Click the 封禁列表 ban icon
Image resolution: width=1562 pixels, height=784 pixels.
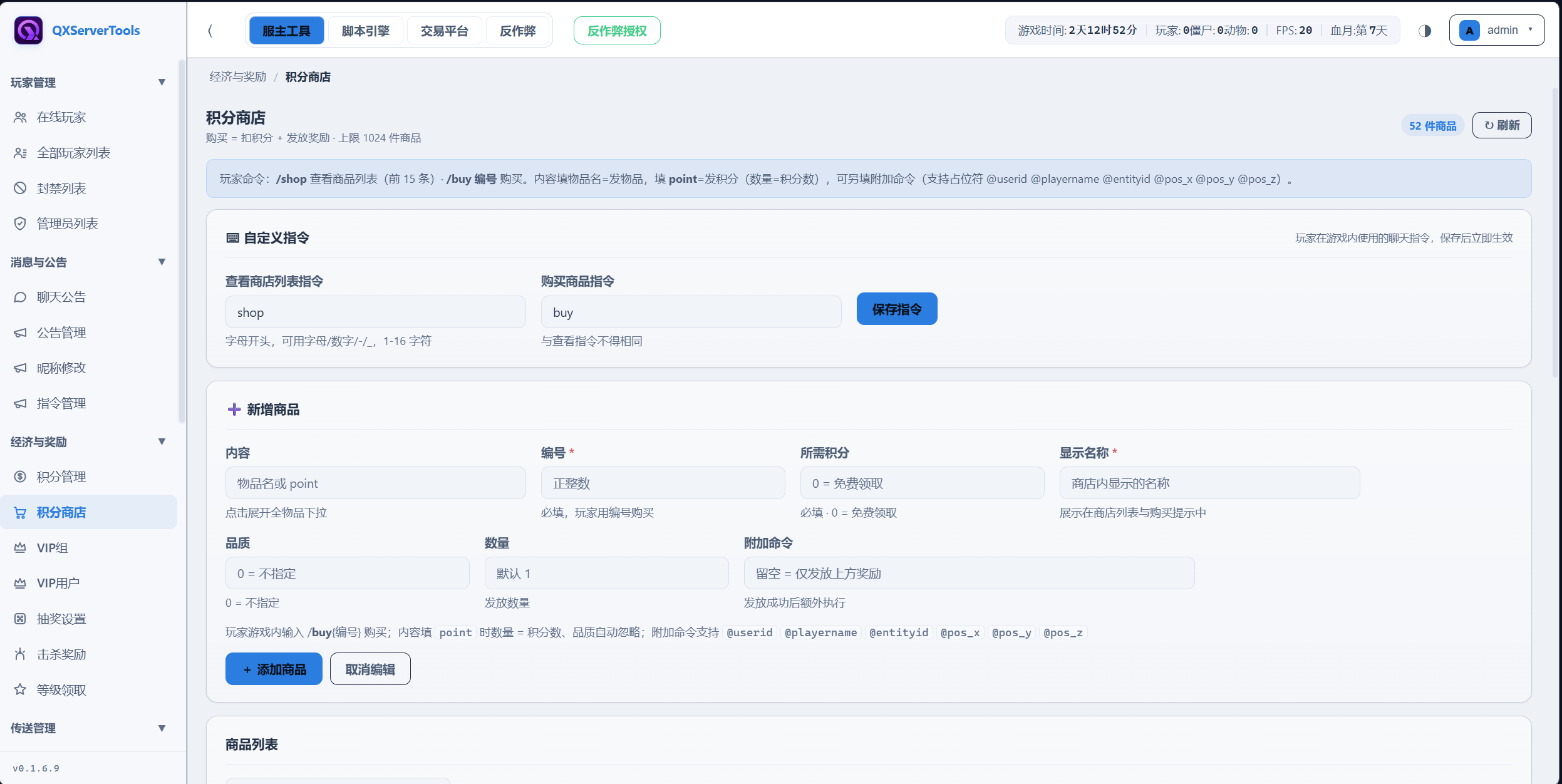(x=20, y=188)
